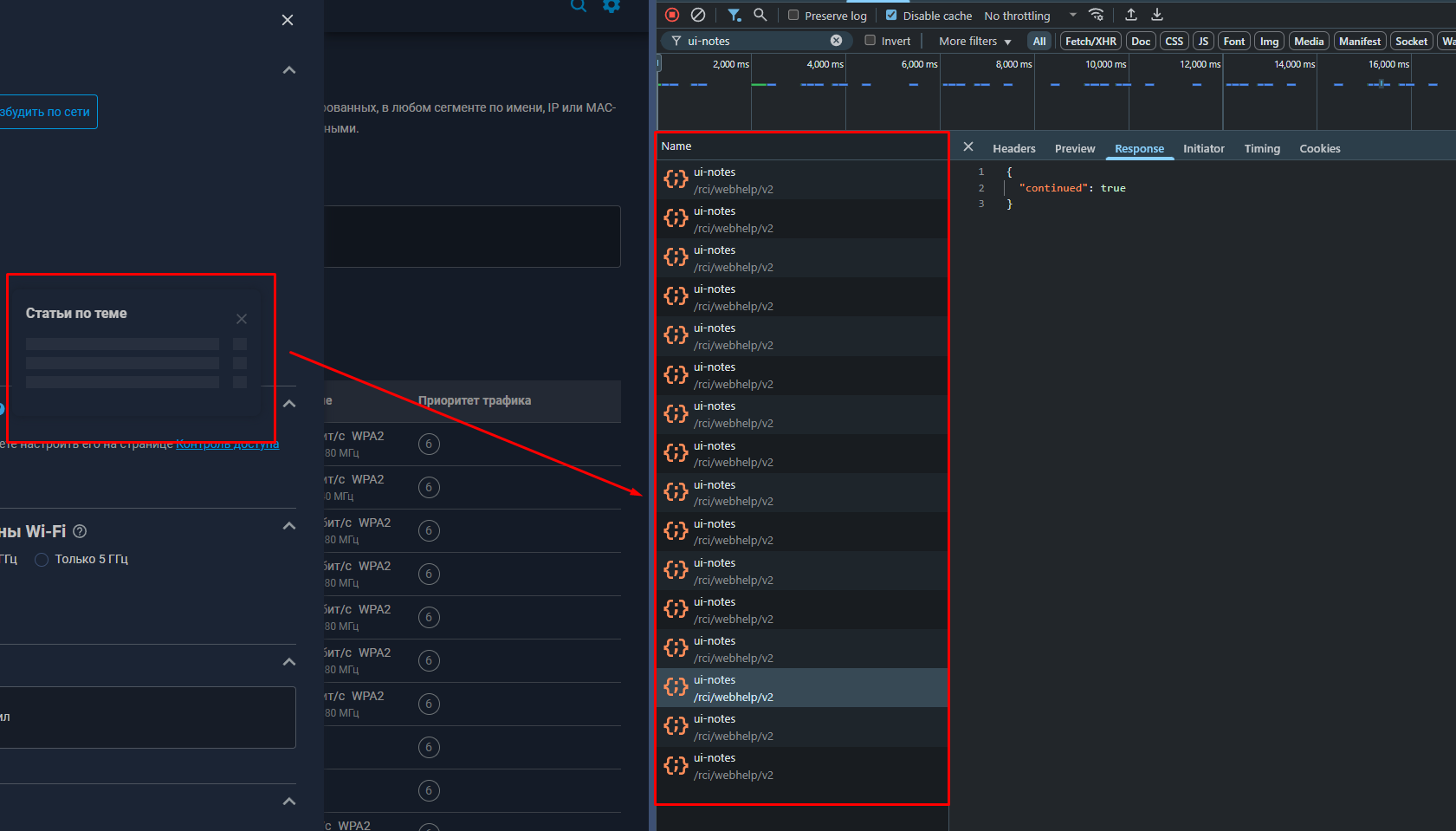This screenshot has height=831, width=1456.
Task: Enable the Invert filter checkbox
Action: [870, 40]
